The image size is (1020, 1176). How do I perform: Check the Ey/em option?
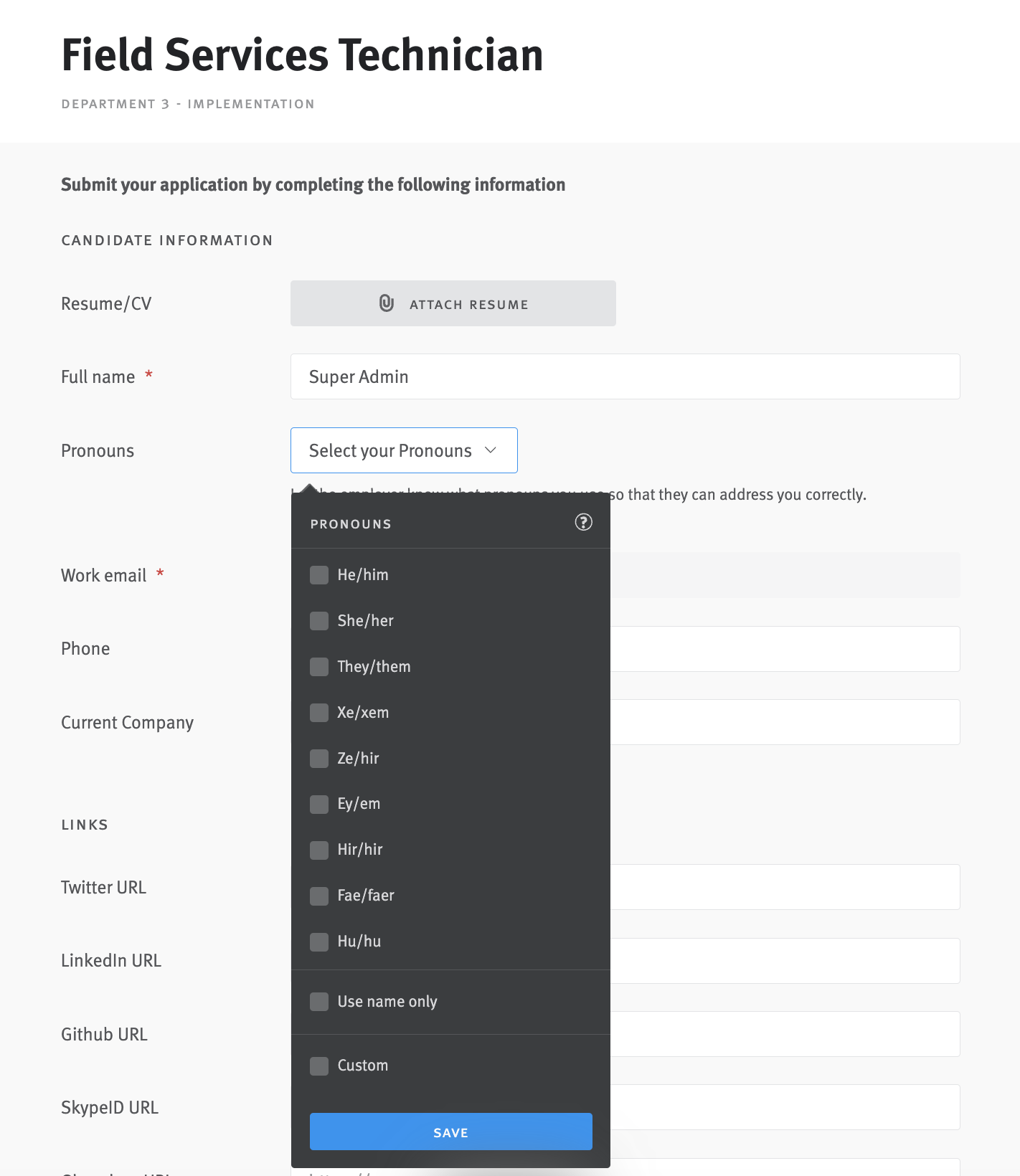319,805
